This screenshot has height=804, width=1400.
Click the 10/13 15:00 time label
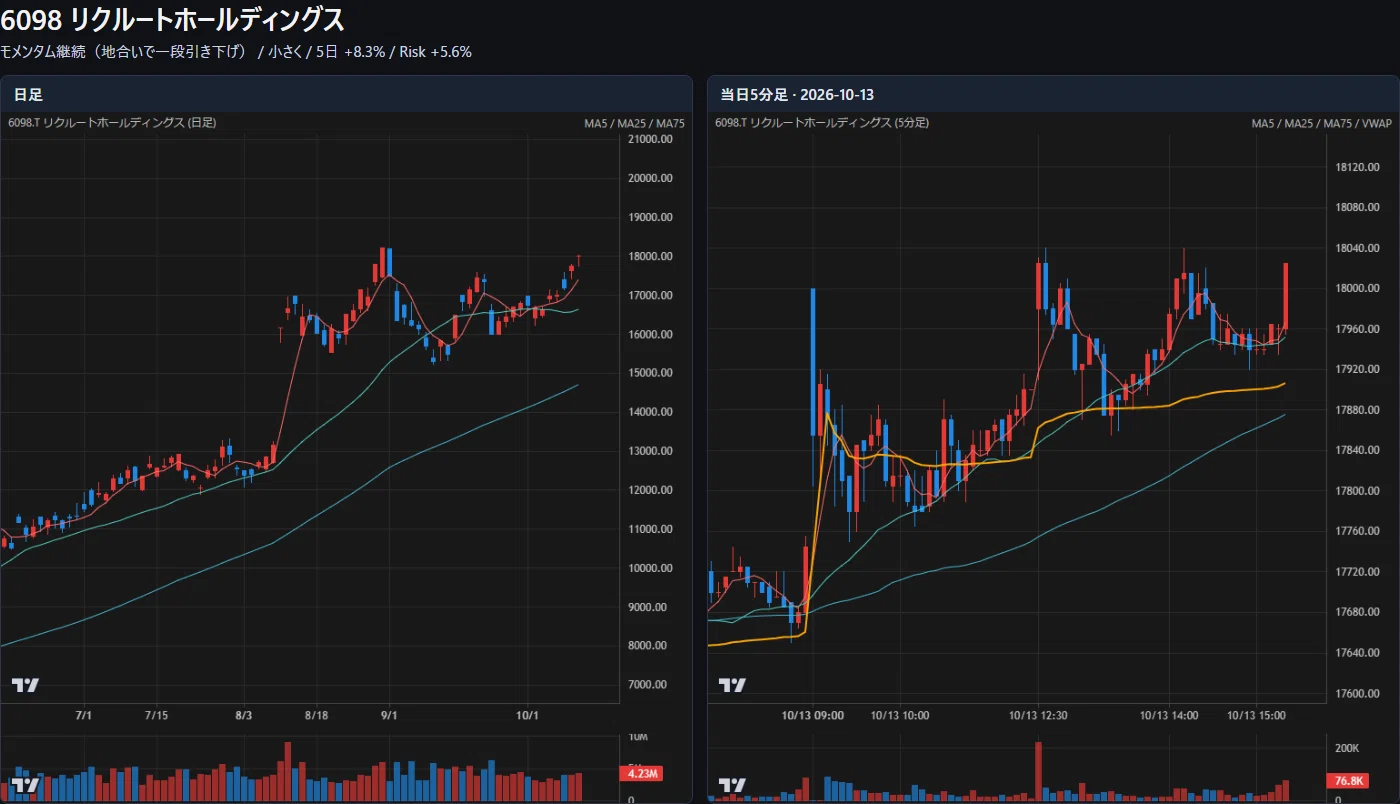pos(1255,716)
